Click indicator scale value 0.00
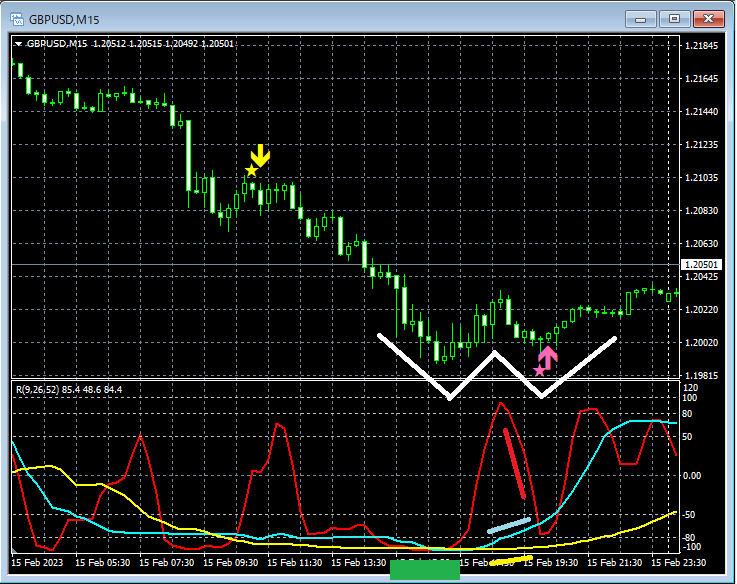The image size is (737, 584). (691, 475)
